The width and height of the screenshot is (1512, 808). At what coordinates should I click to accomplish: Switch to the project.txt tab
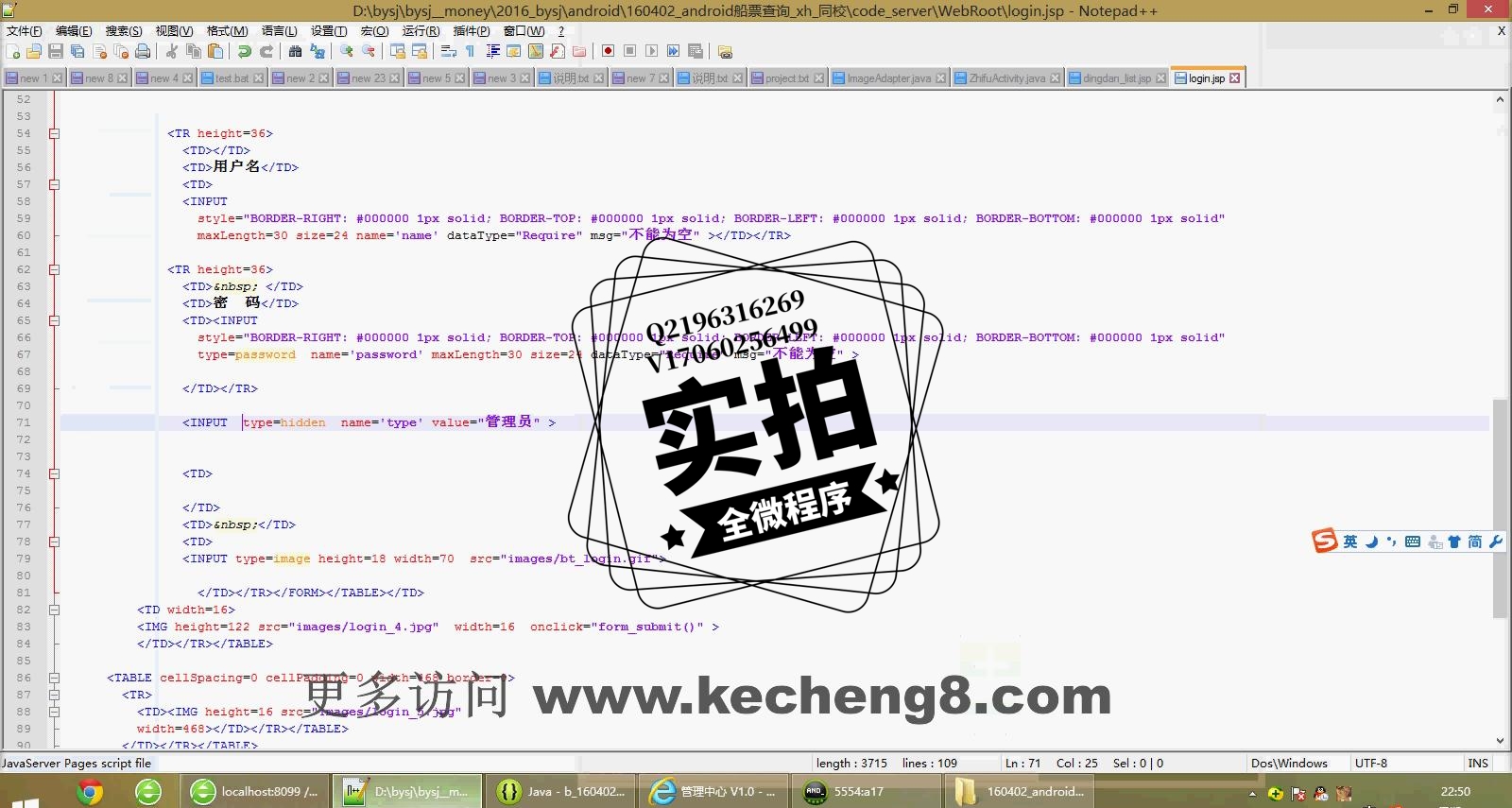787,78
